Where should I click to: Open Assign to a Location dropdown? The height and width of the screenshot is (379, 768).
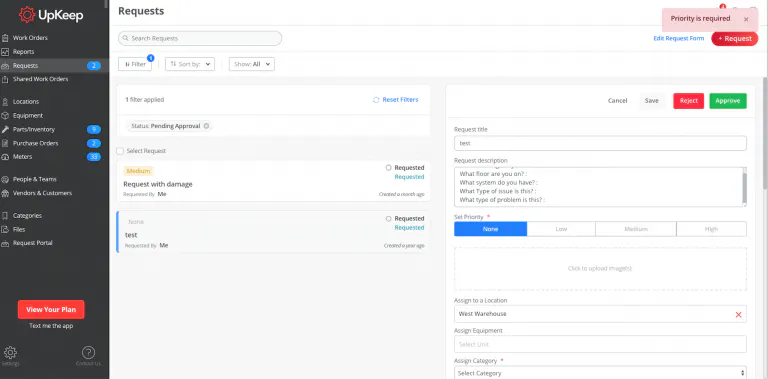(x=600, y=314)
